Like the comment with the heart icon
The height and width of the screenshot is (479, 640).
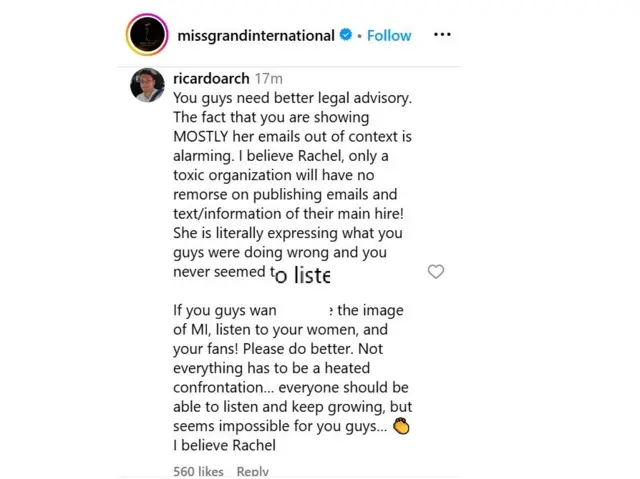[x=436, y=271]
